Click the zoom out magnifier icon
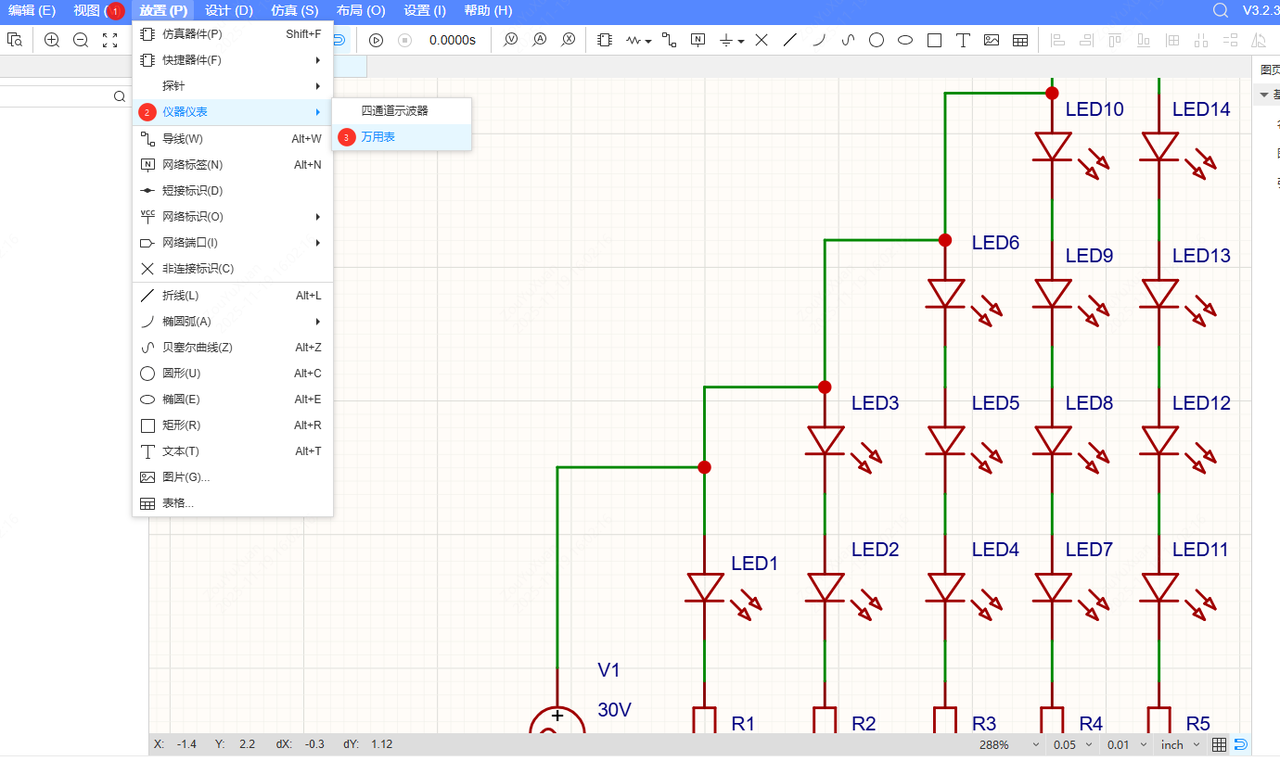This screenshot has width=1280, height=761. coord(81,40)
